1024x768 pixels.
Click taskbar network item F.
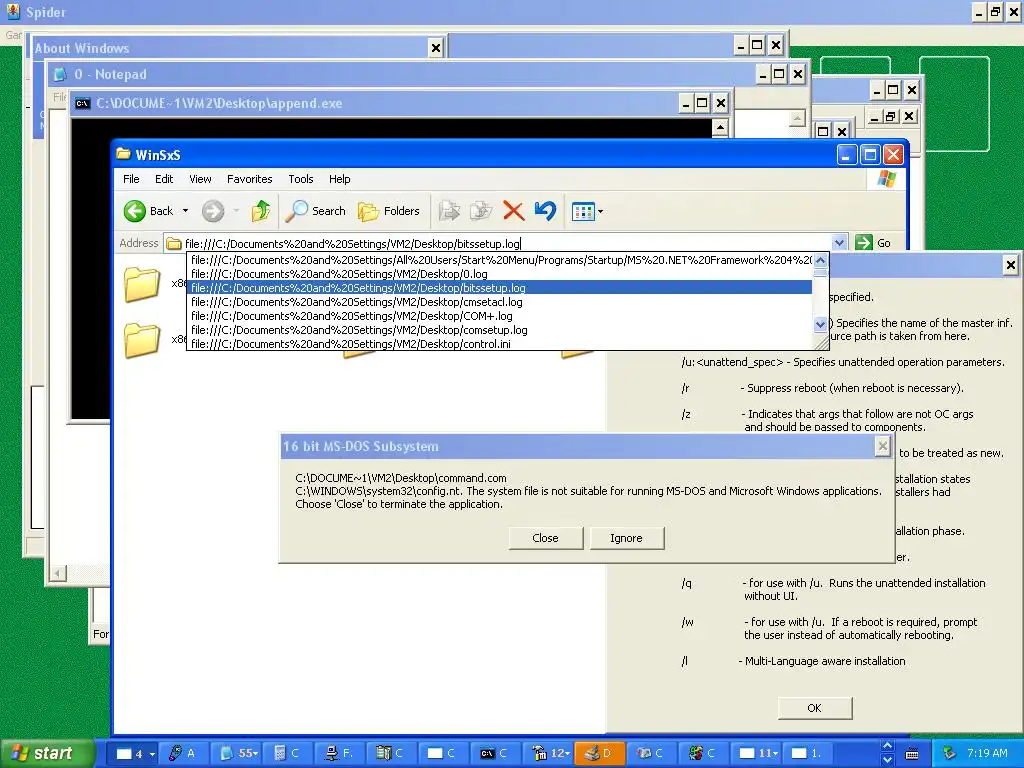pos(340,754)
